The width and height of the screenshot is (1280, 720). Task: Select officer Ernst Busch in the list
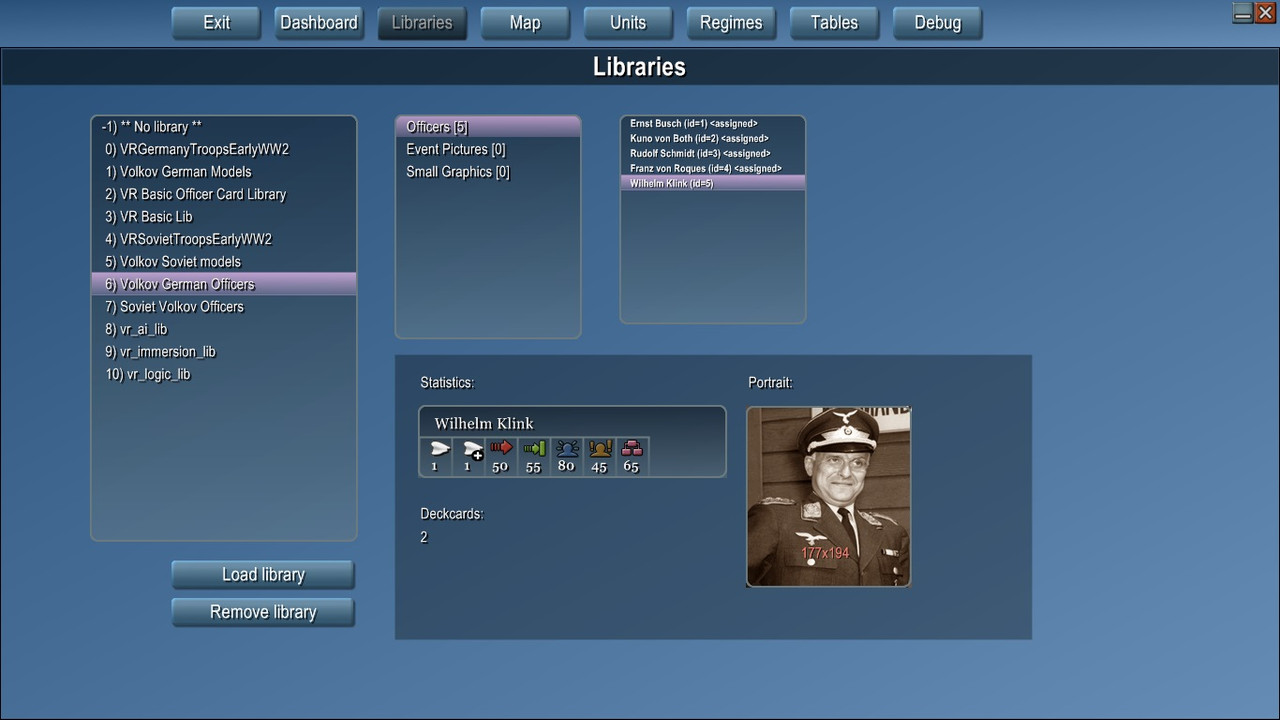coord(713,124)
